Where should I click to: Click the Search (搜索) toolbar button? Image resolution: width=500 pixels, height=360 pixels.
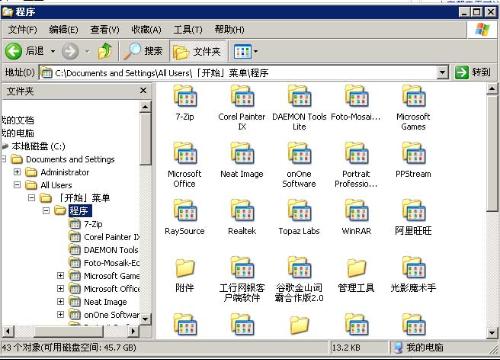[143, 51]
